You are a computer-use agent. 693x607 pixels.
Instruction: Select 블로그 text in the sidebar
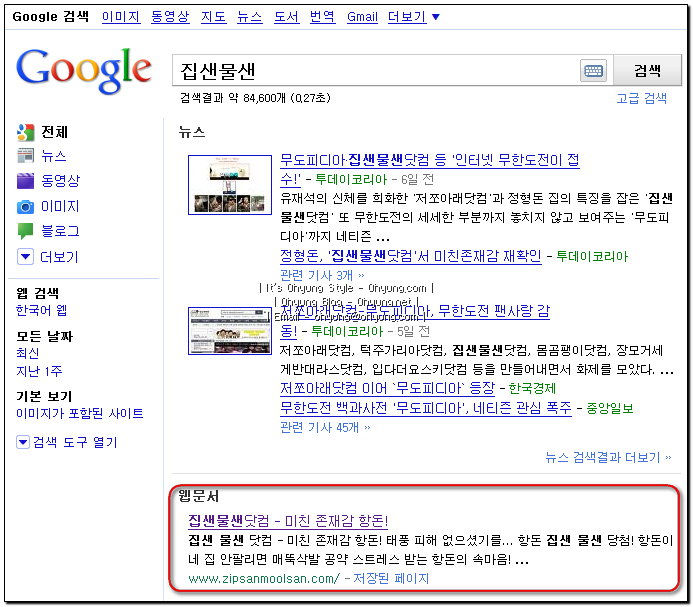(x=61, y=231)
